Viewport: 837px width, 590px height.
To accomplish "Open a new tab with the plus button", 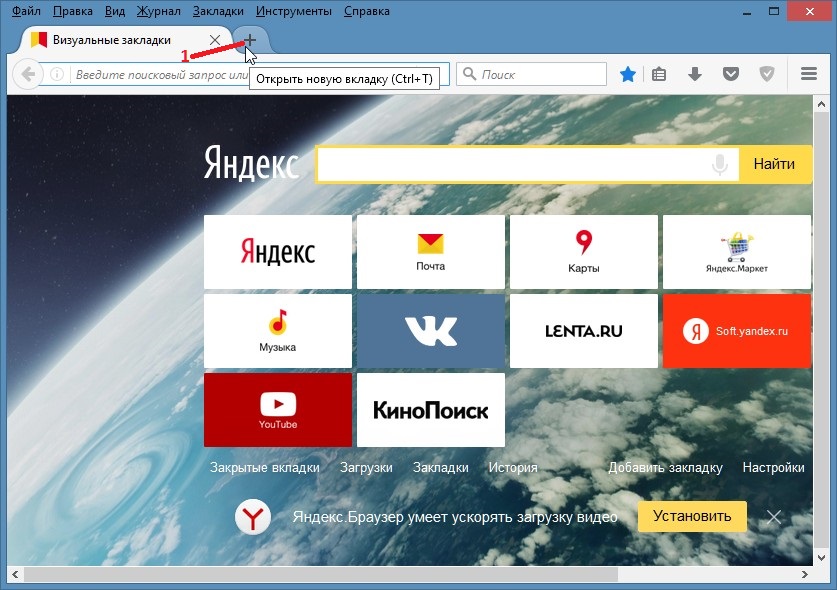I will point(250,40).
